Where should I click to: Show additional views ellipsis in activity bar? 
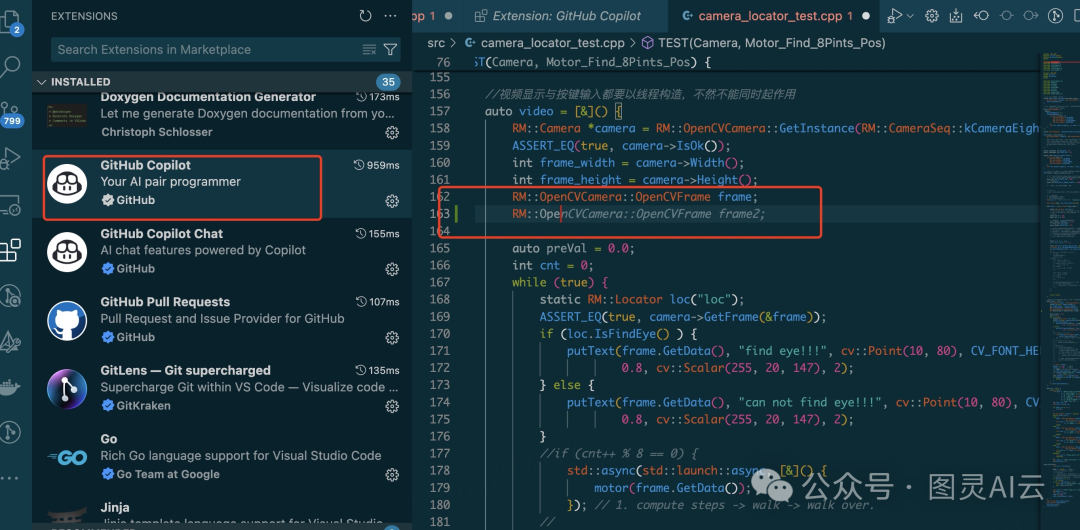[8, 478]
